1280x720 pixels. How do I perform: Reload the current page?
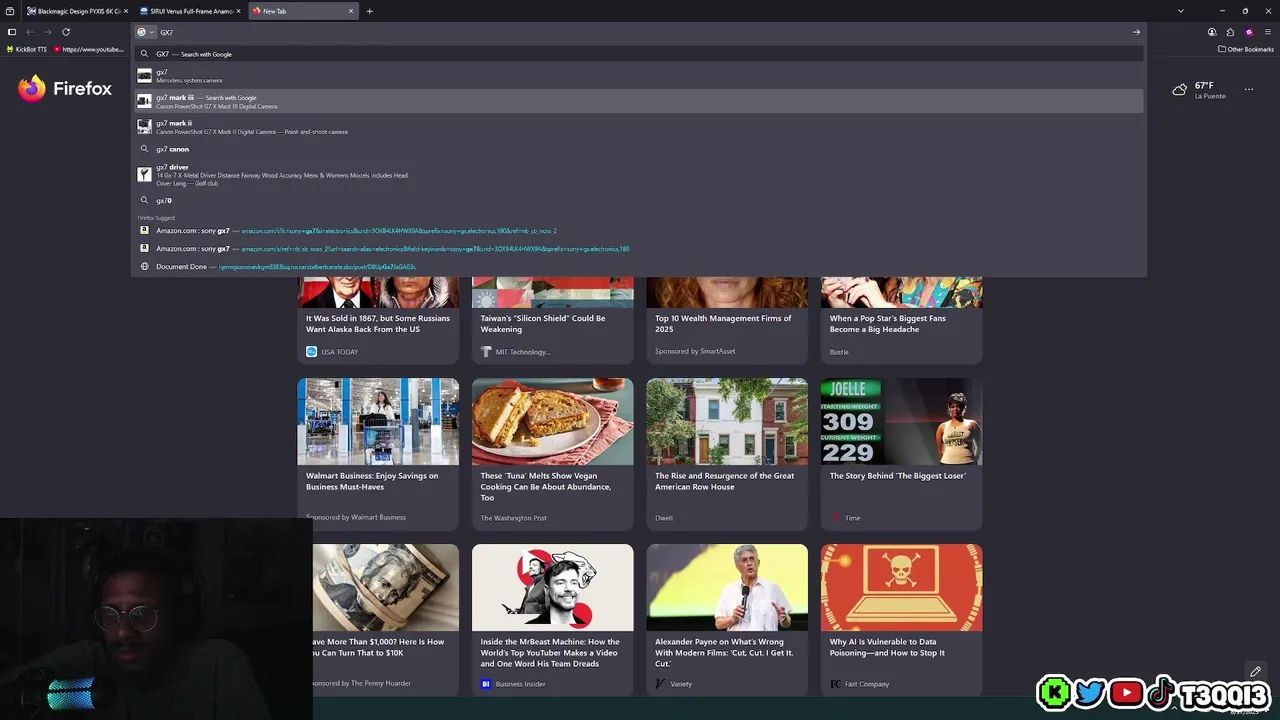[66, 32]
